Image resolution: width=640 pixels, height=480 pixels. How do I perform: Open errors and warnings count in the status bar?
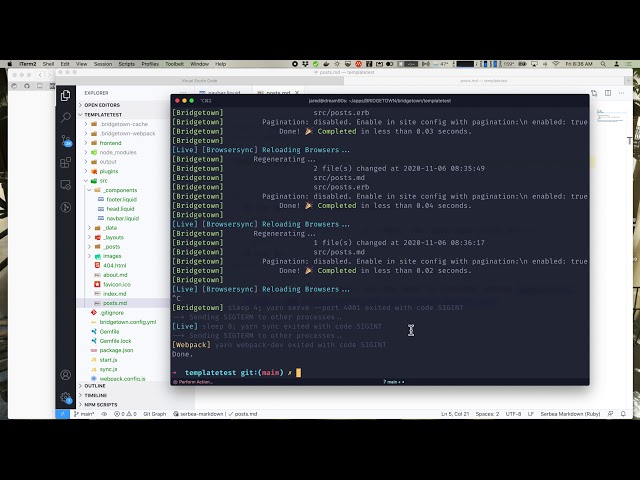(125, 414)
